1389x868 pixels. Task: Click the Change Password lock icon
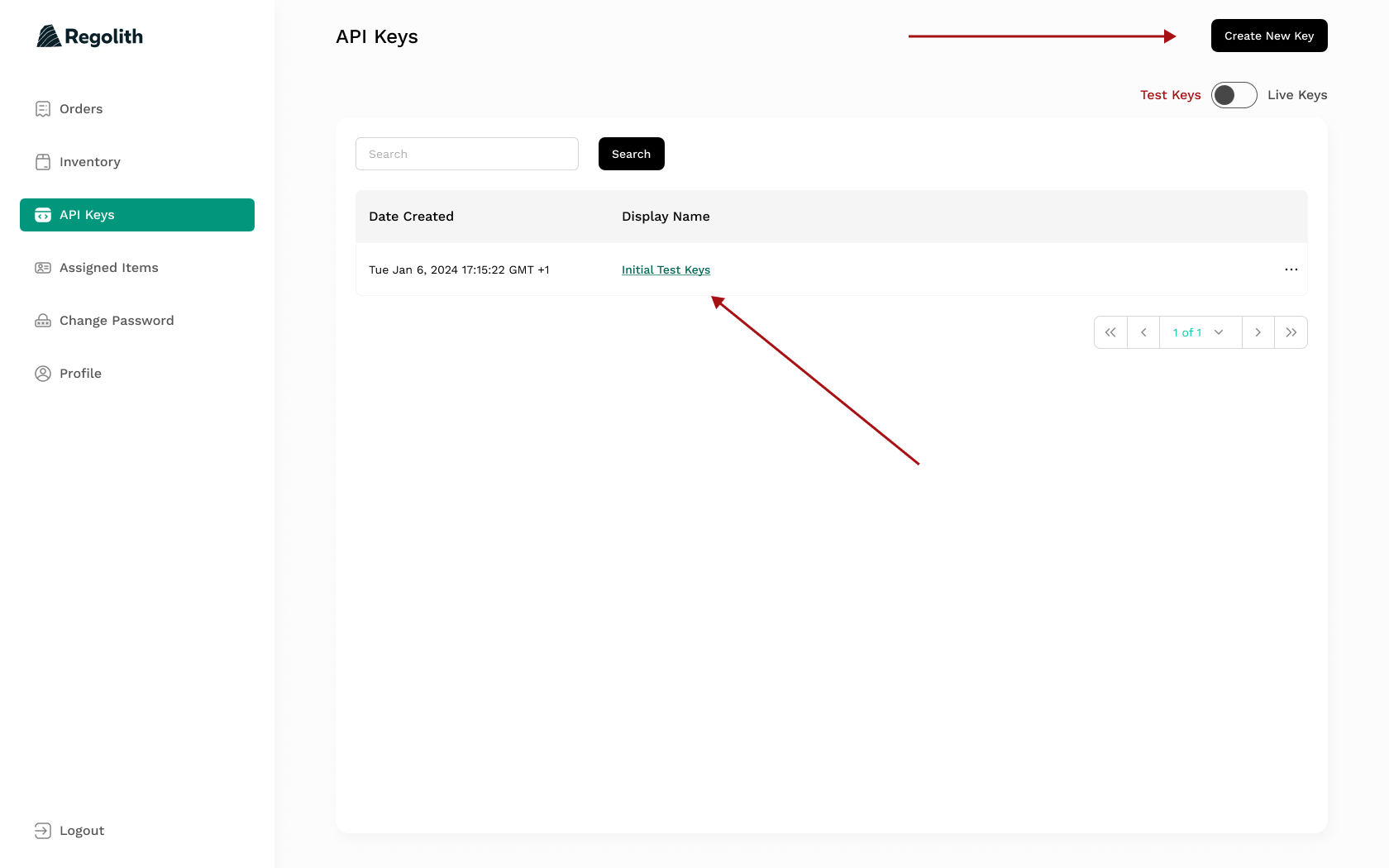pos(43,321)
